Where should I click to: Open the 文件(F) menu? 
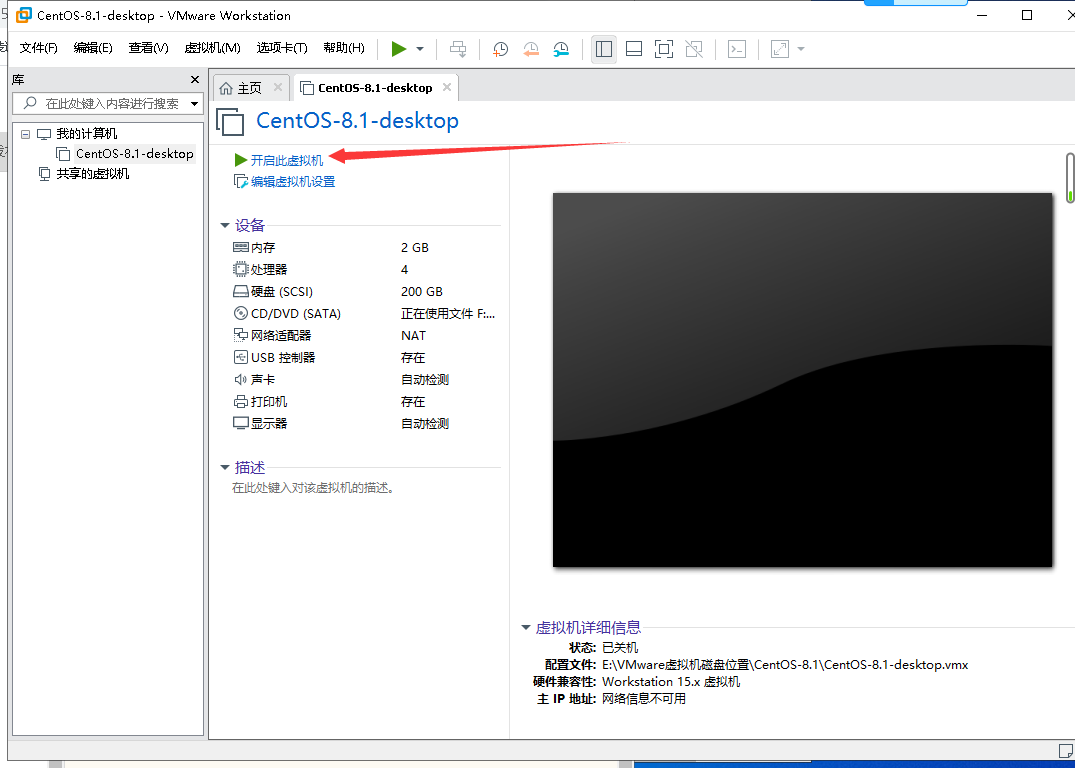coord(38,48)
